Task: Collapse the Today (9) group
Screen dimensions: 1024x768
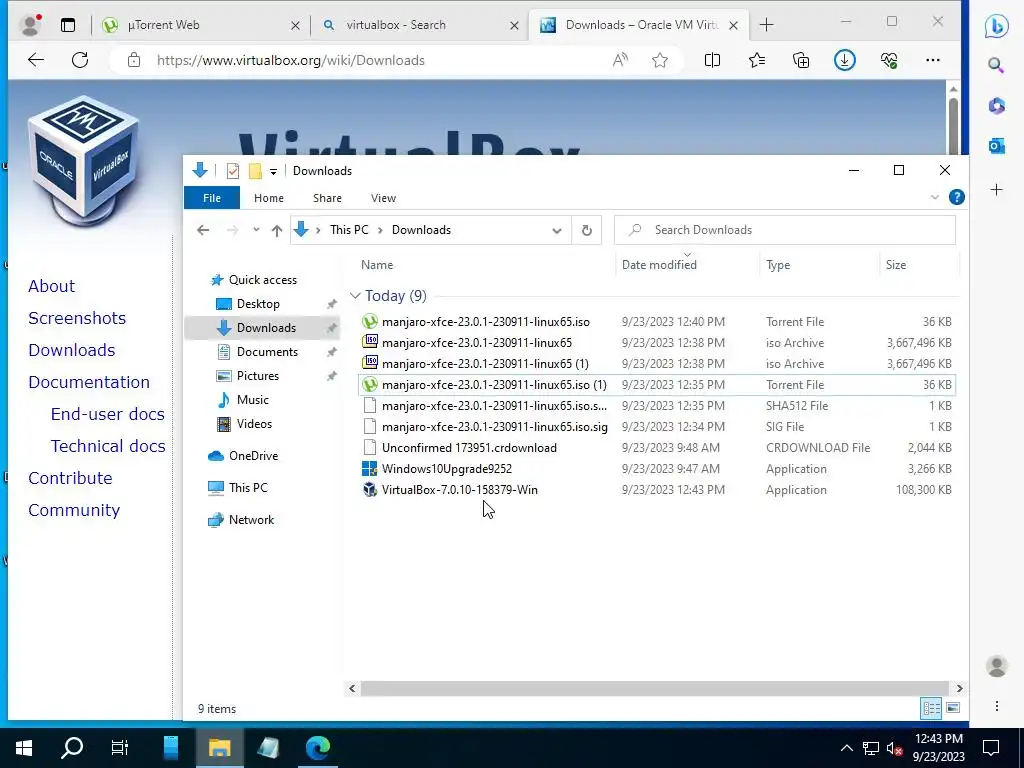Action: click(355, 296)
